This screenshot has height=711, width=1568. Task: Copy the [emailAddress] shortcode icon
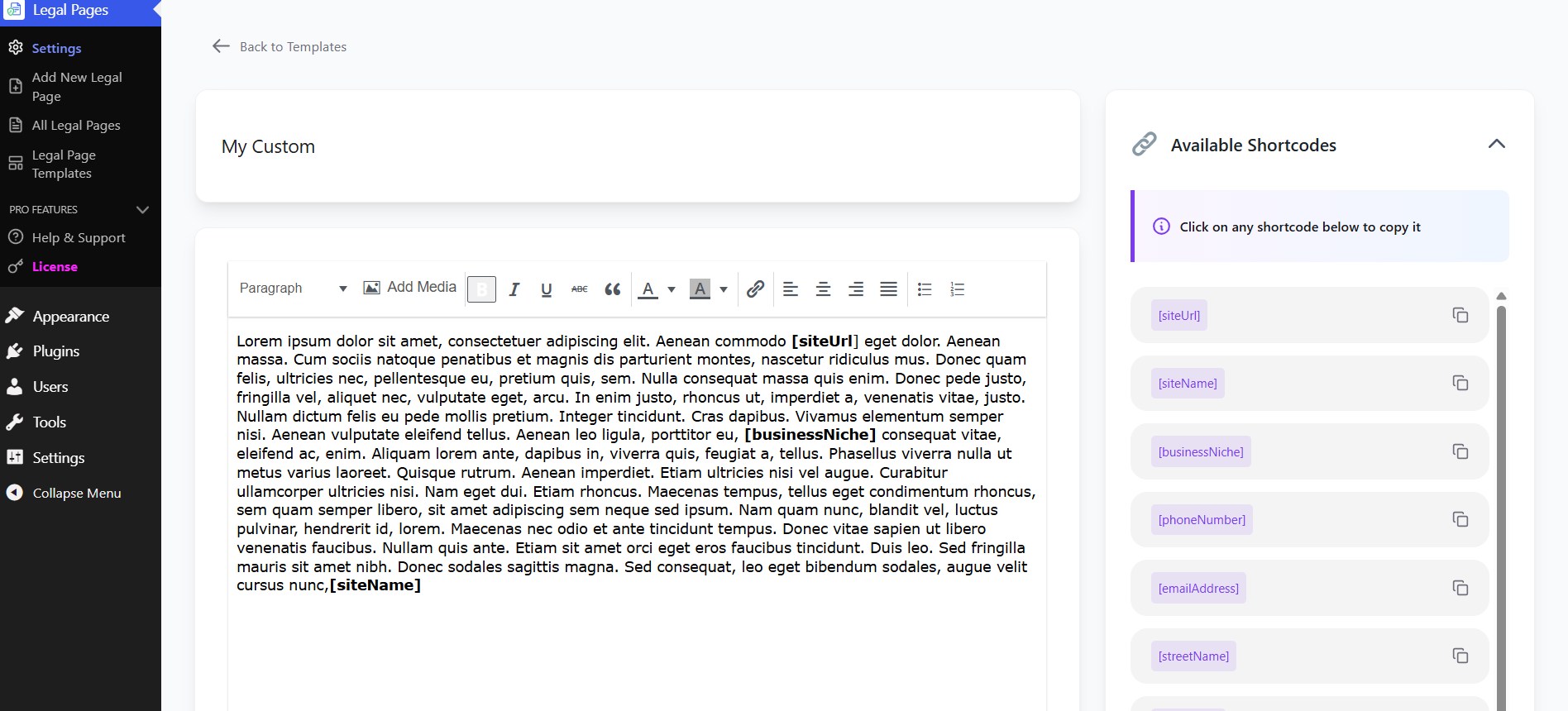pos(1460,588)
